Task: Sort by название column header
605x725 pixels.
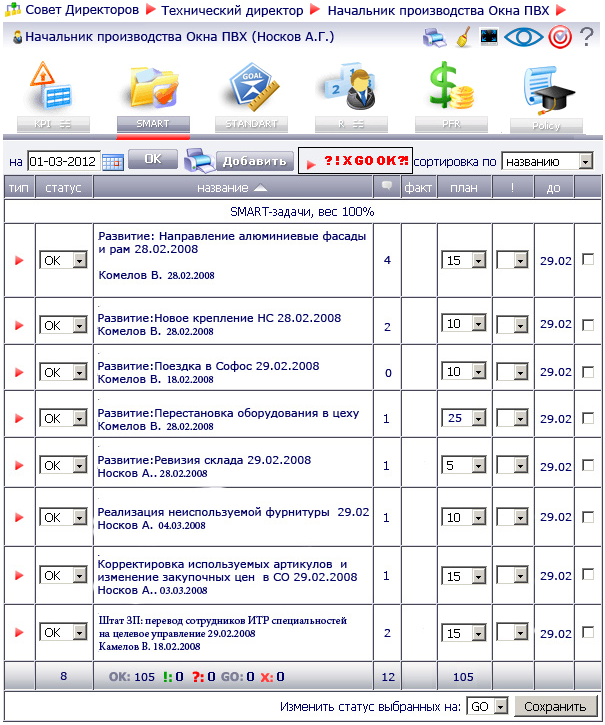Action: tap(233, 188)
